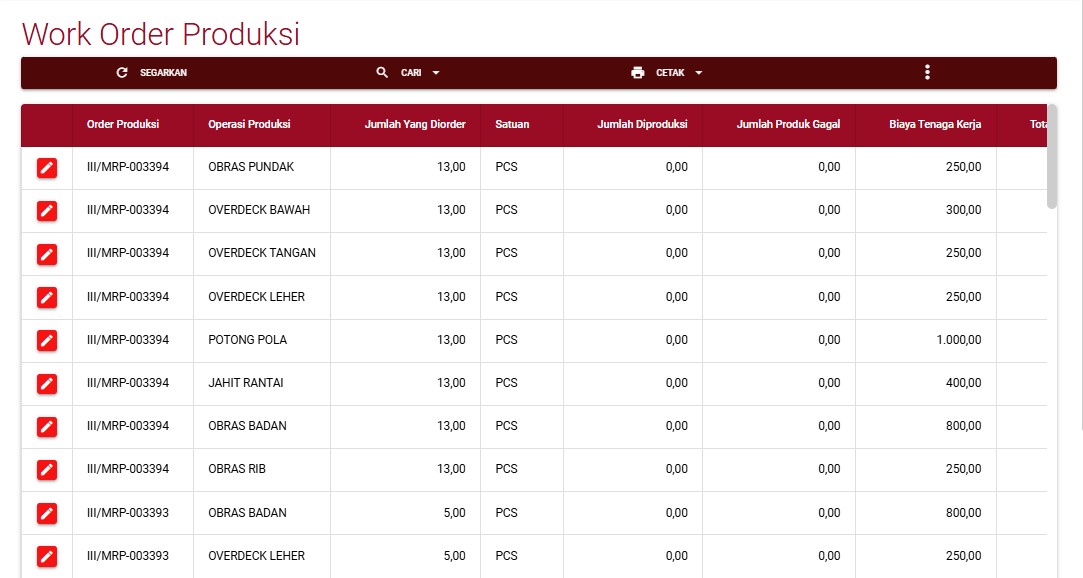Click the refresh icon next to Segarkan

[x=123, y=73]
